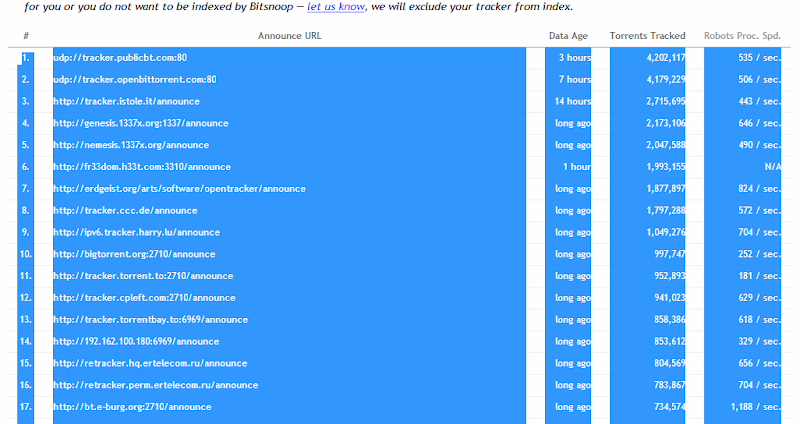
Task: Select http://bigtorrent.org:2710/announce URL
Action: (x=134, y=254)
